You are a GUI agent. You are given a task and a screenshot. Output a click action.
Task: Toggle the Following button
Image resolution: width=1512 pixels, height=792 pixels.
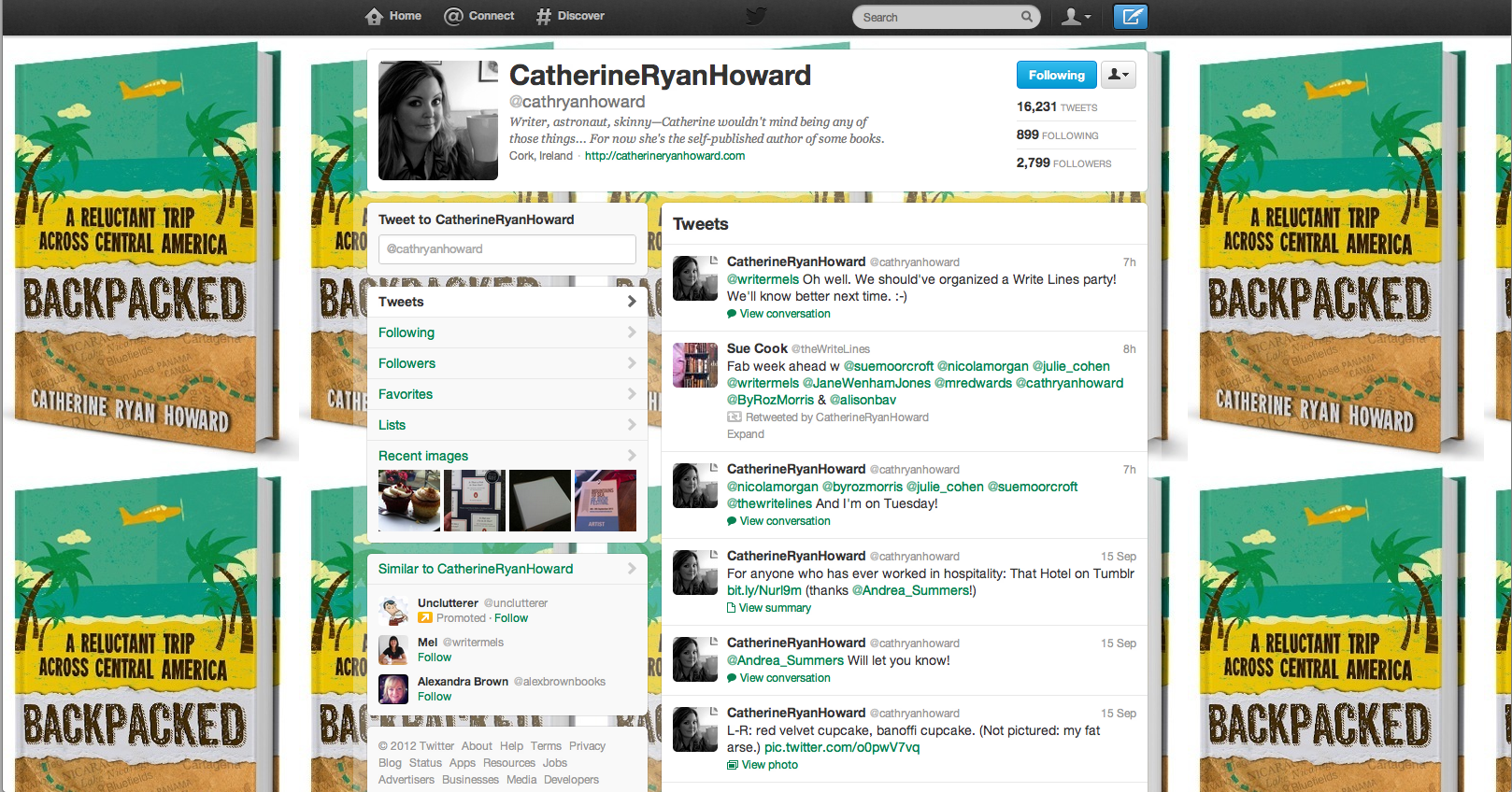(1056, 75)
